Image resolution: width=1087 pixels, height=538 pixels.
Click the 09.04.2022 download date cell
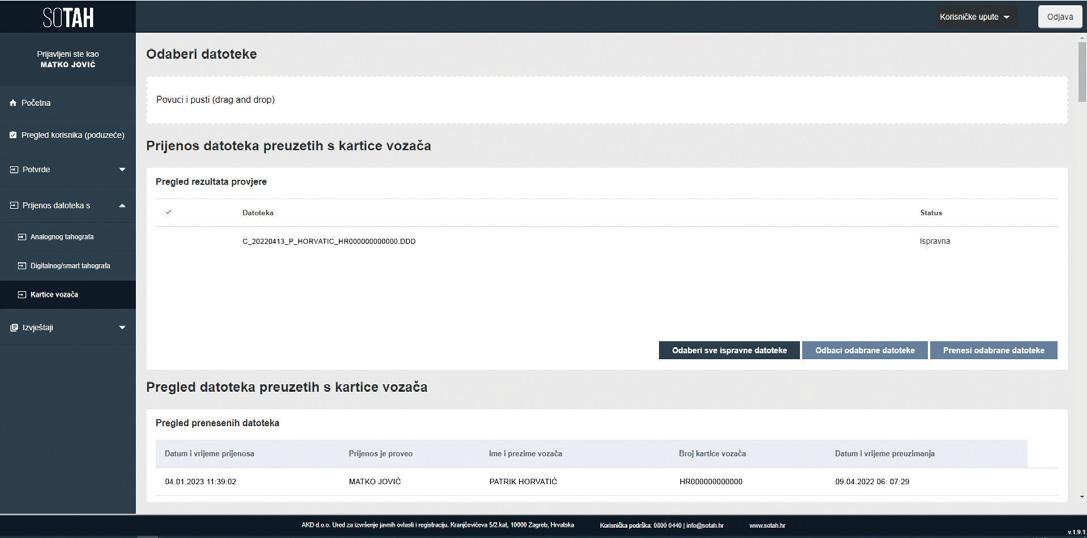click(x=872, y=482)
